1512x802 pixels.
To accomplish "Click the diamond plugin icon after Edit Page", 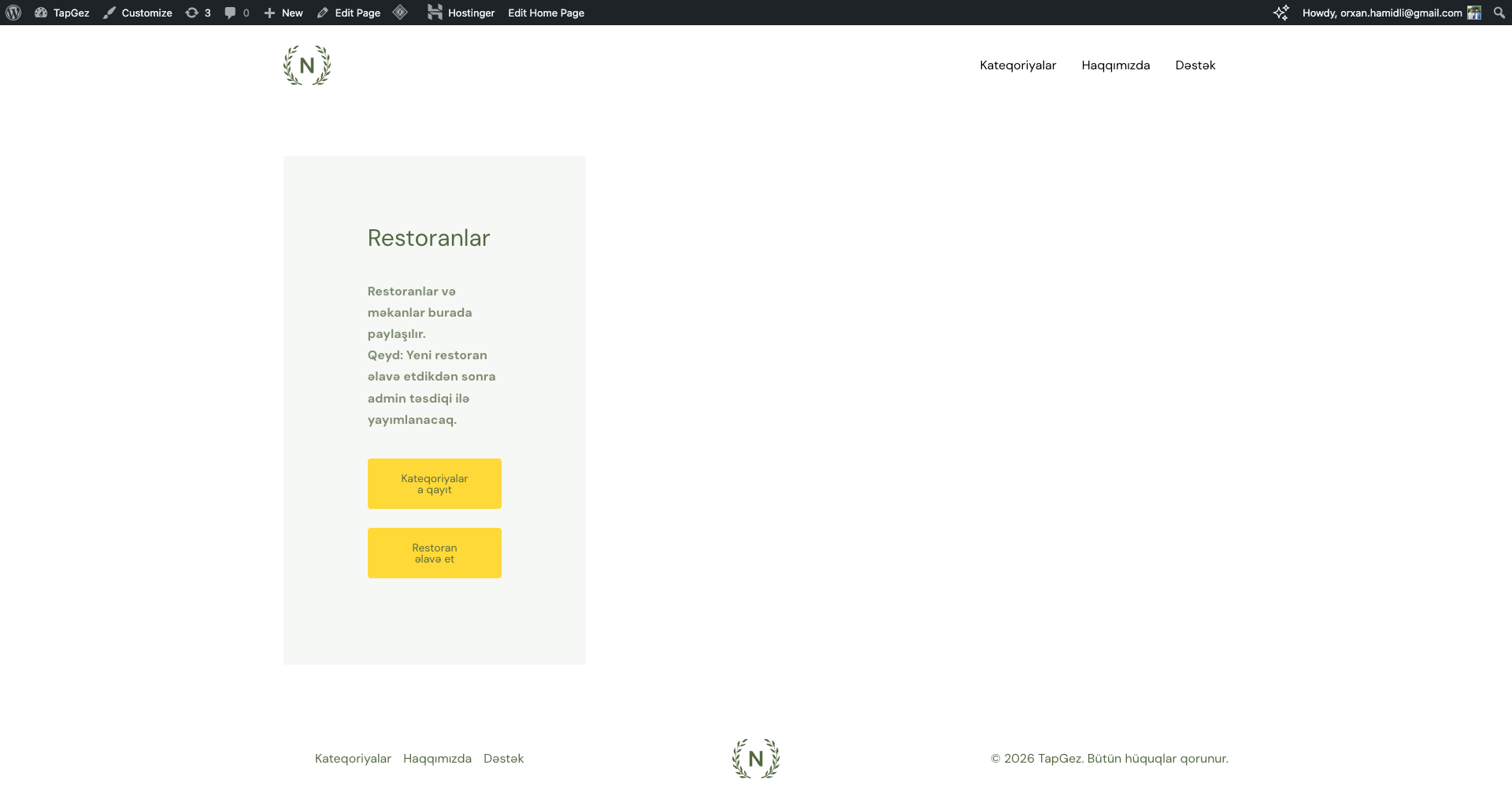I will pos(400,13).
